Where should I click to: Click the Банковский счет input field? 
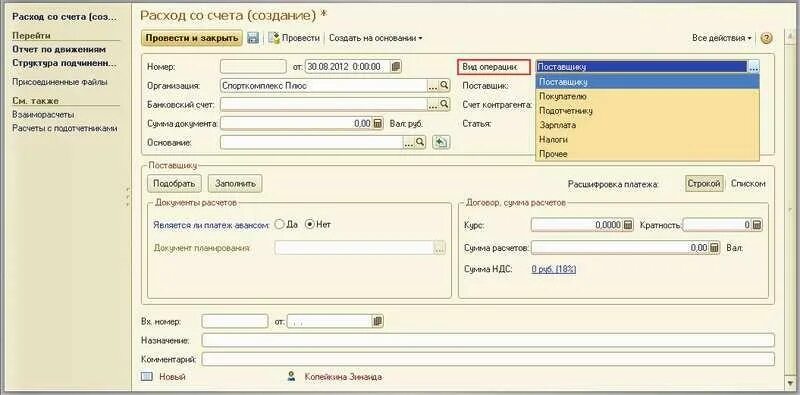[x=324, y=104]
